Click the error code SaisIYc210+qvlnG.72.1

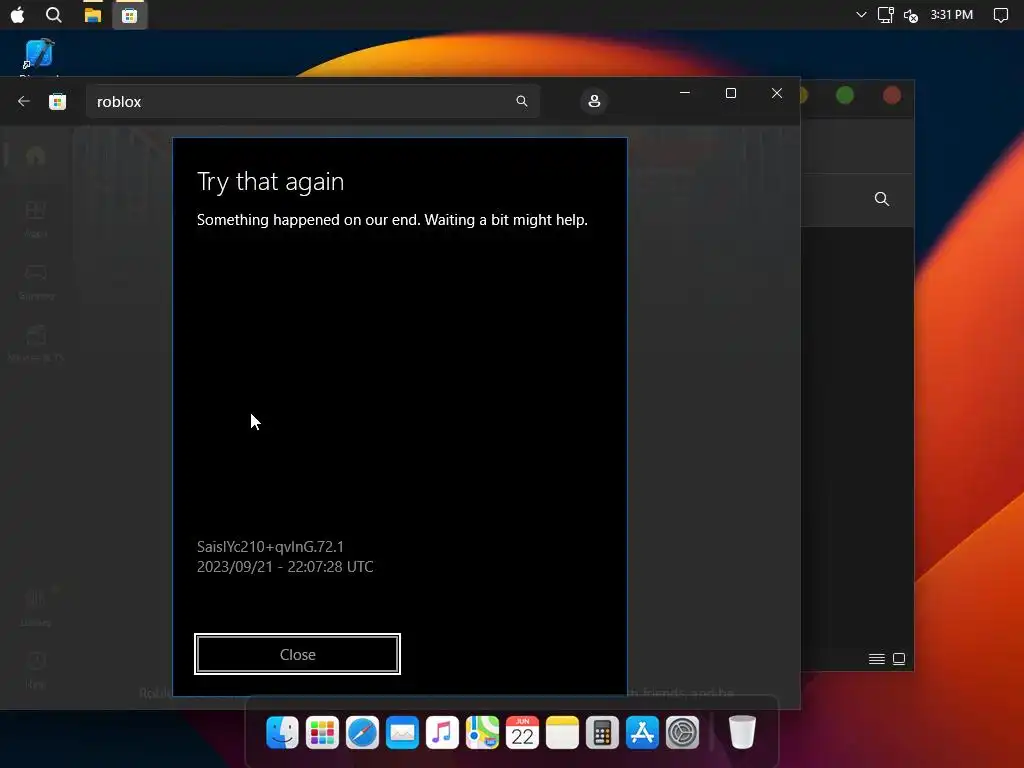pyautogui.click(x=270, y=547)
